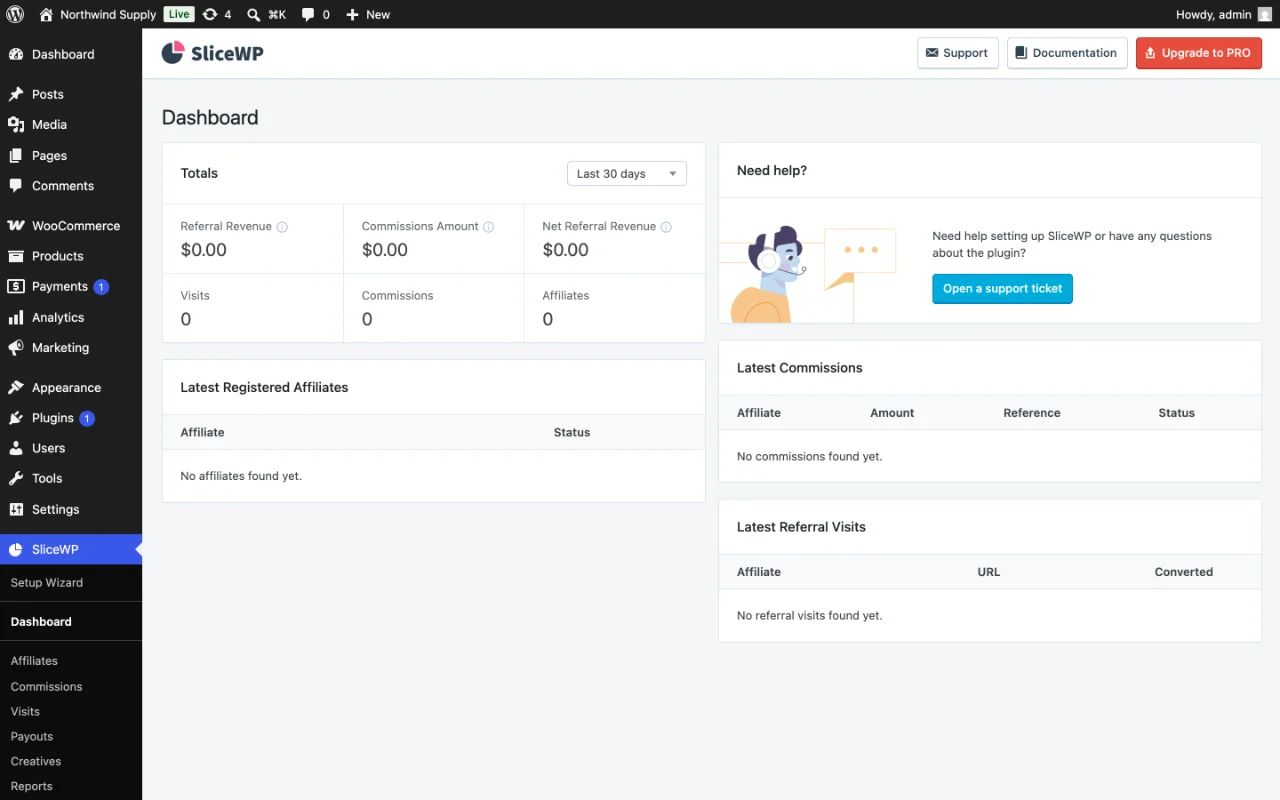Click Howdy, admin account text
Image resolution: width=1280 pixels, height=800 pixels.
click(x=1214, y=14)
